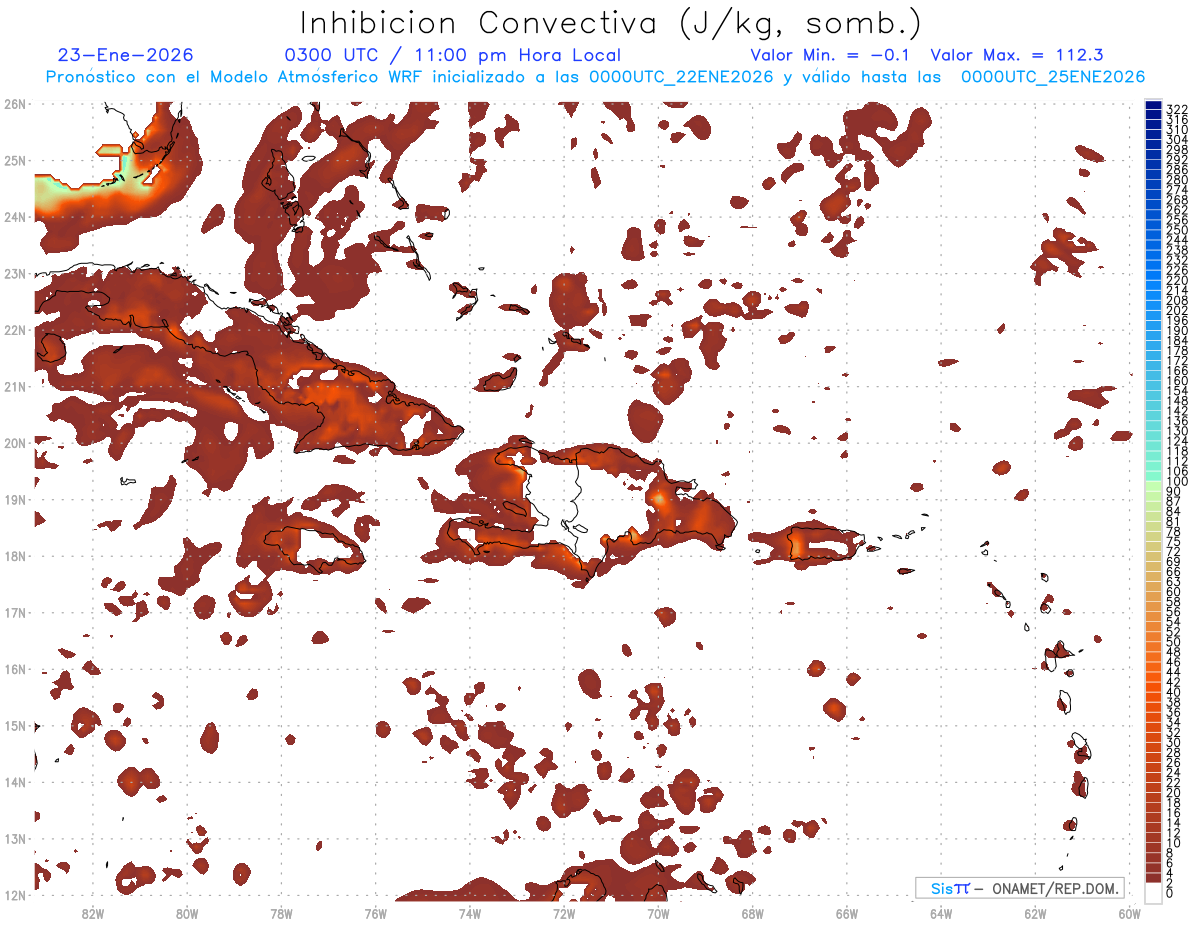Click the white 0 swatch at the color scale bottom
Screen dimensions: 1200x927
click(1153, 892)
